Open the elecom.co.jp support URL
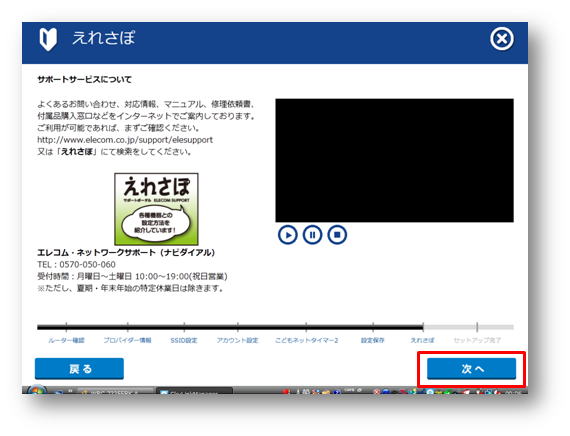The image size is (570, 436). [x=125, y=140]
